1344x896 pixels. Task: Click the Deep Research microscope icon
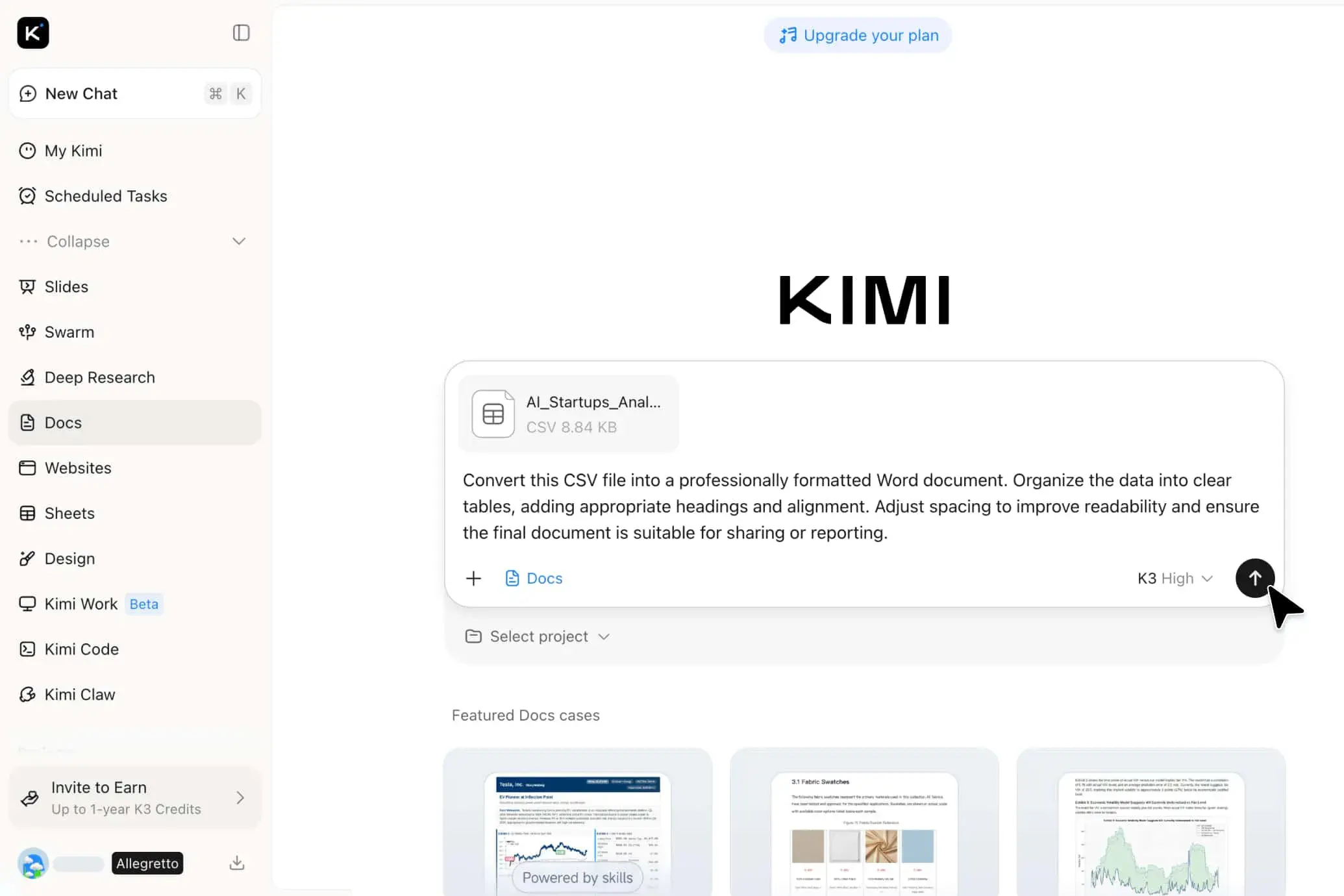(x=27, y=378)
